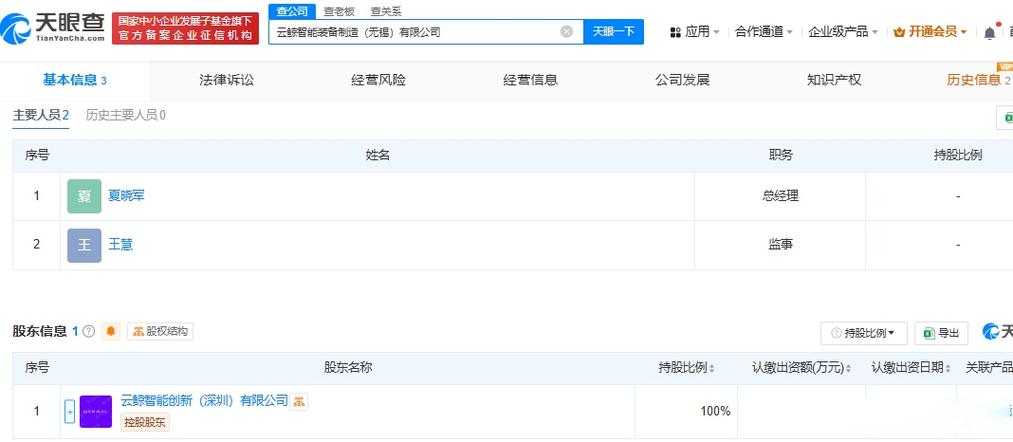
Task: Click the 控股股东 tag
Action: (145, 423)
